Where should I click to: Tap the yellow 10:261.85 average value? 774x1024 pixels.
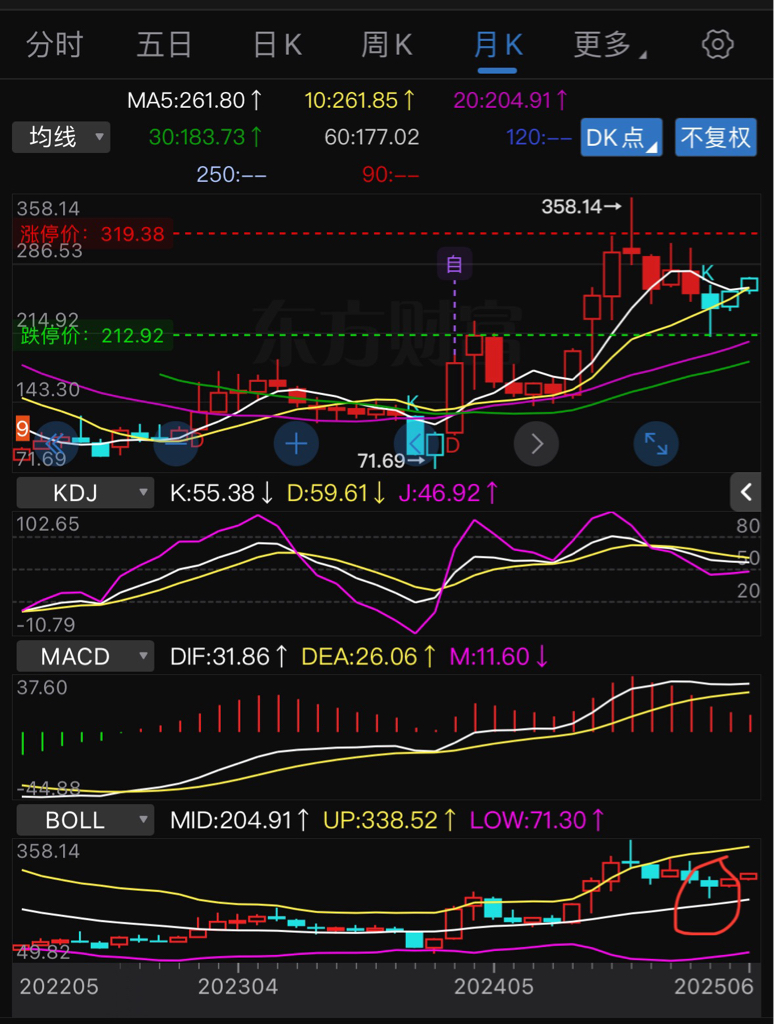[359, 100]
